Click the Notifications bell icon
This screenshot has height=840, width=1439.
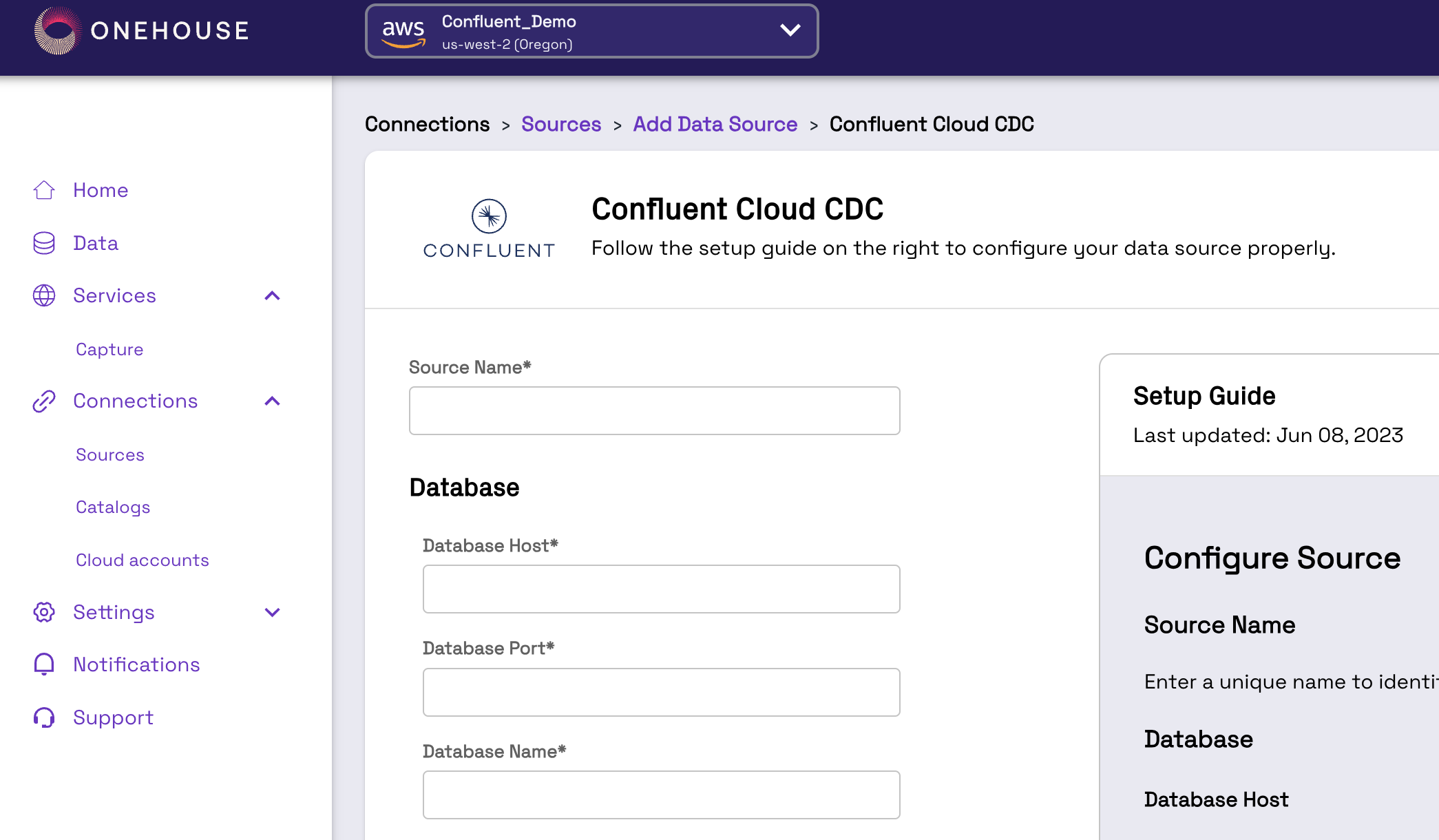point(44,664)
